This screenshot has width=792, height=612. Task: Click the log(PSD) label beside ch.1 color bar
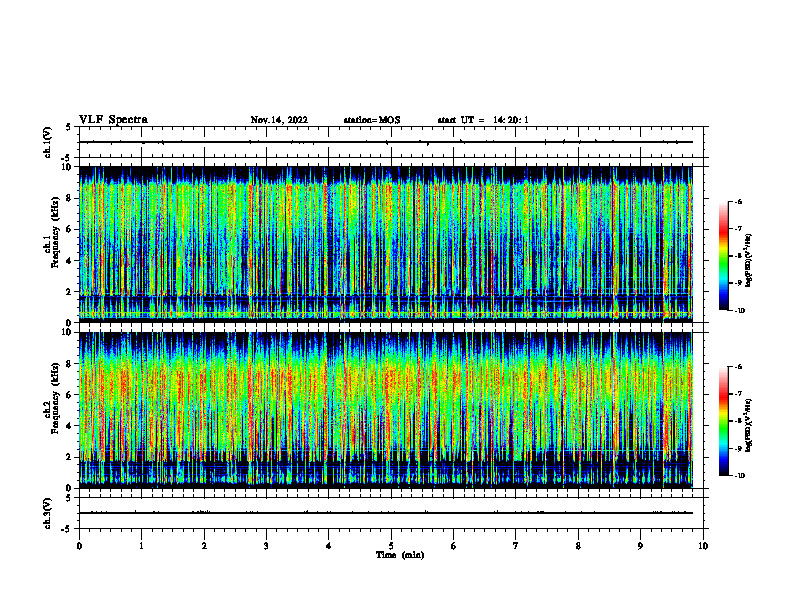[749, 260]
